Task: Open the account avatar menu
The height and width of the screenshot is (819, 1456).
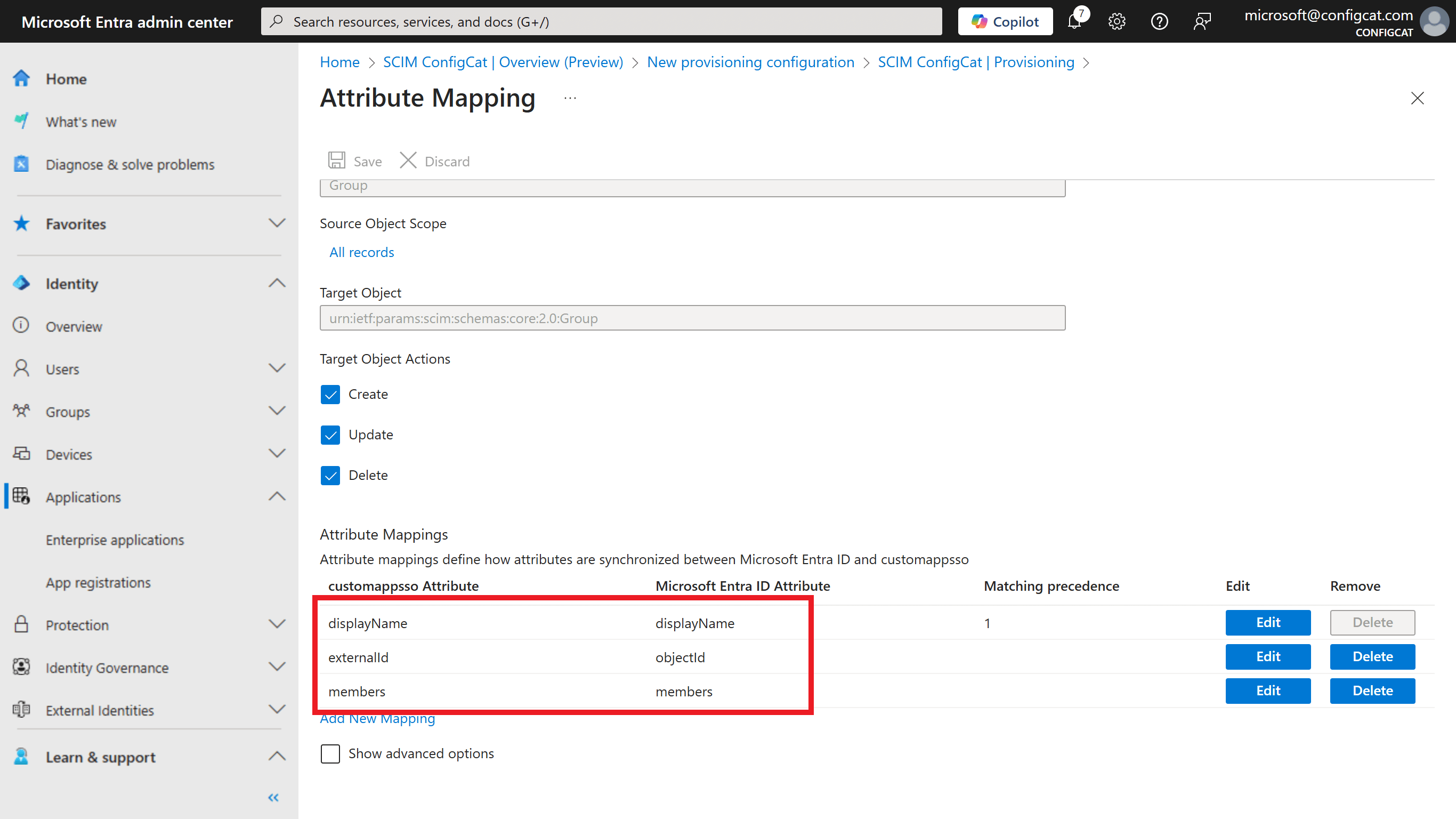Action: (1434, 21)
